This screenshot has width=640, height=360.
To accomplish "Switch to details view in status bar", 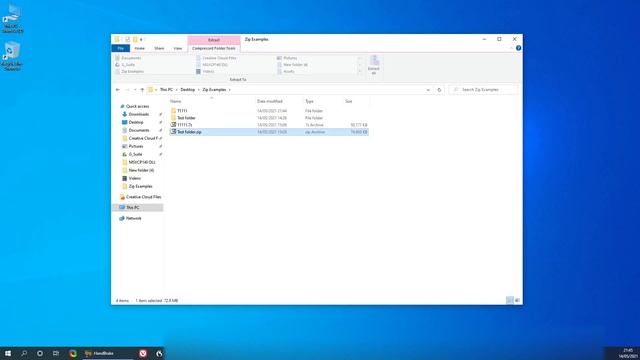I will (x=509, y=300).
